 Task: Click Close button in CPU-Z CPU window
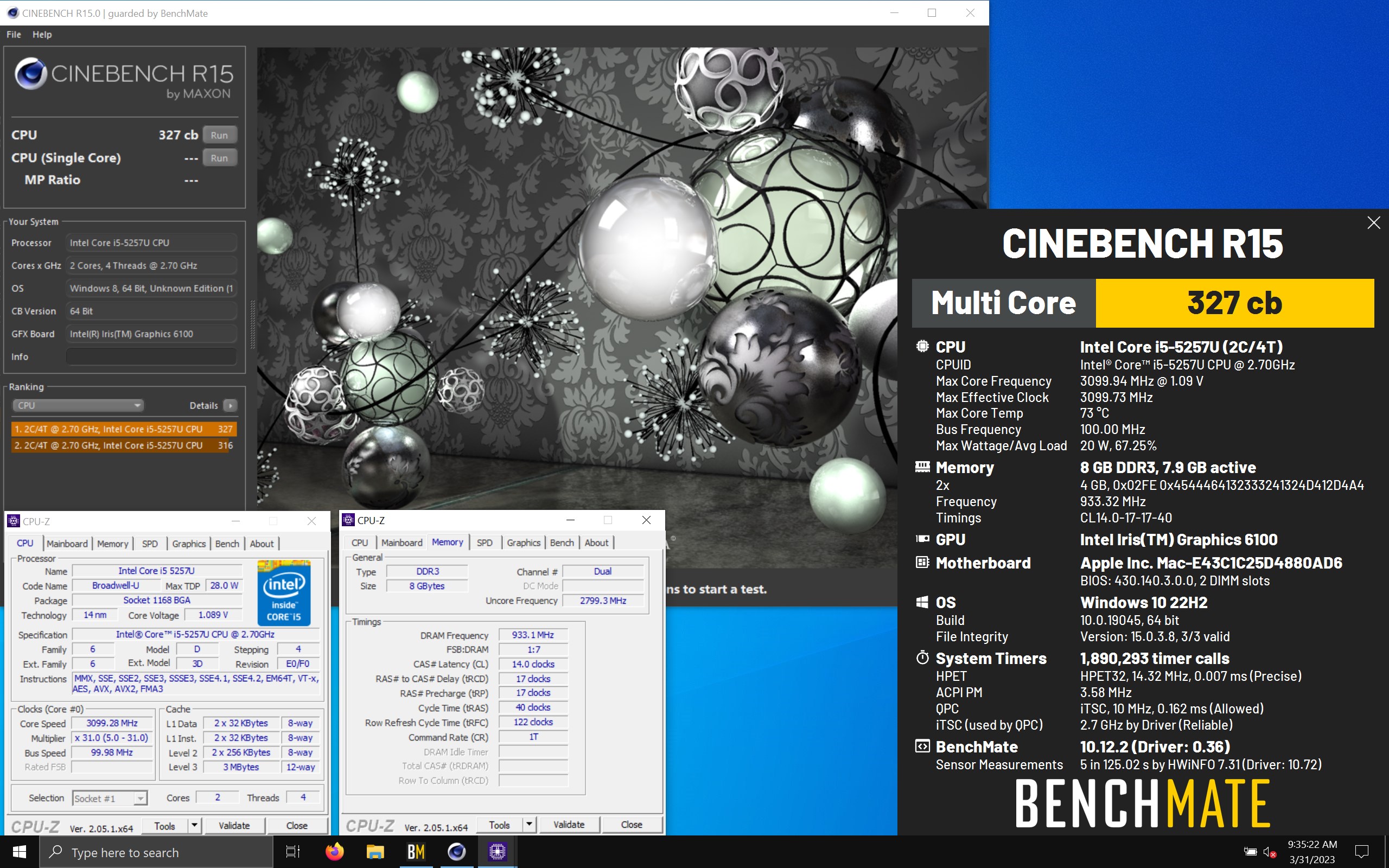[x=297, y=826]
